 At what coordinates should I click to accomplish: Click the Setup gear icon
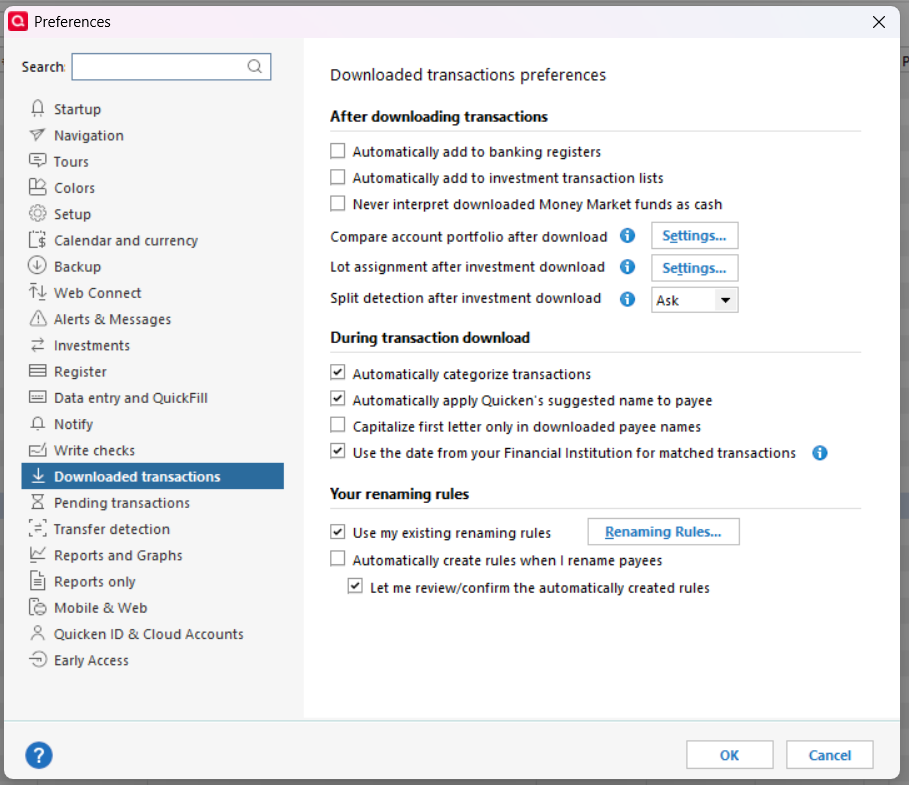pyautogui.click(x=37, y=213)
